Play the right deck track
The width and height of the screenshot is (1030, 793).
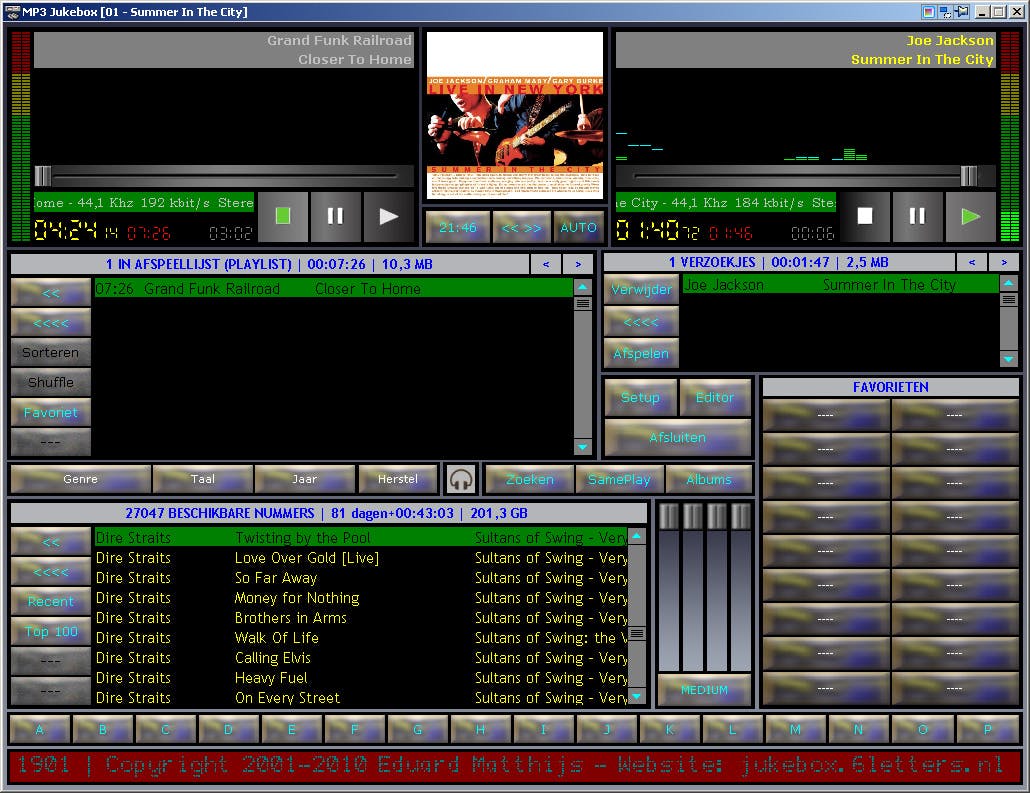coord(970,216)
